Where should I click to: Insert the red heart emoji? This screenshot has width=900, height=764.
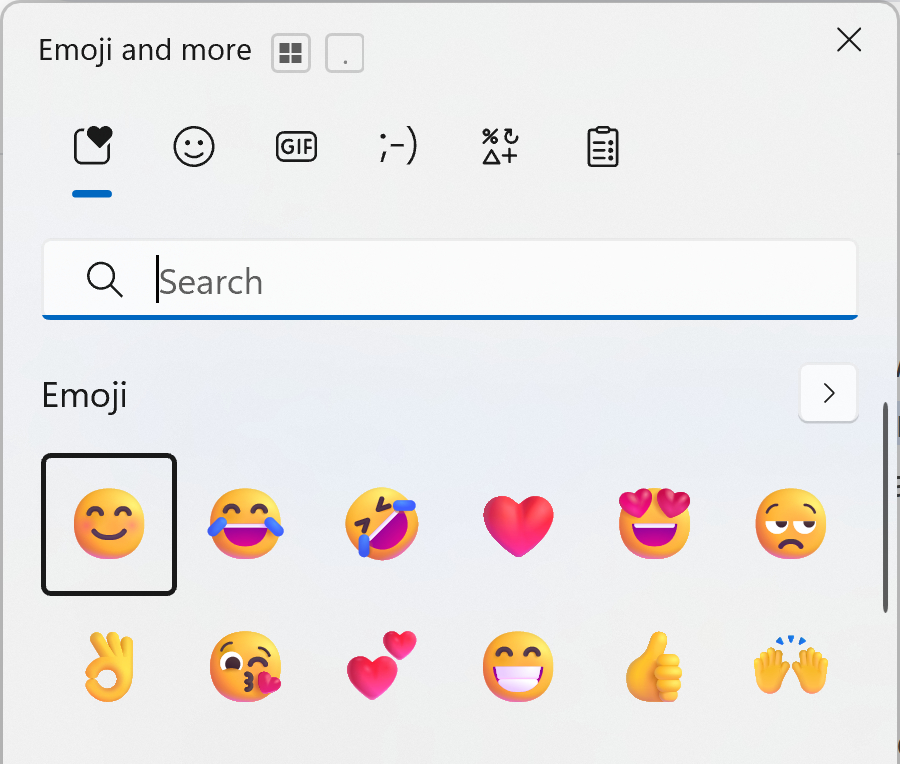[518, 525]
